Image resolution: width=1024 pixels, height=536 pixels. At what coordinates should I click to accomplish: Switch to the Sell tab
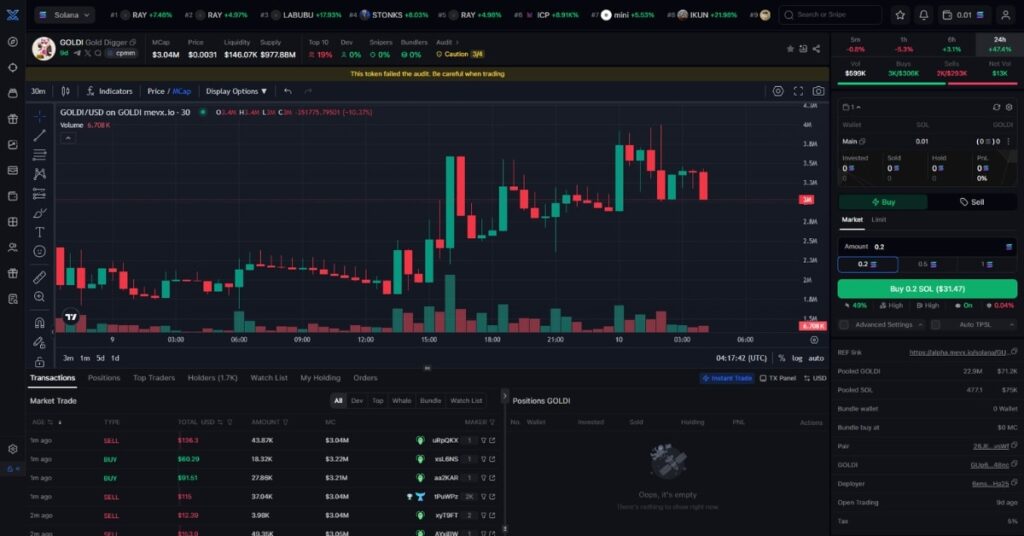972,202
